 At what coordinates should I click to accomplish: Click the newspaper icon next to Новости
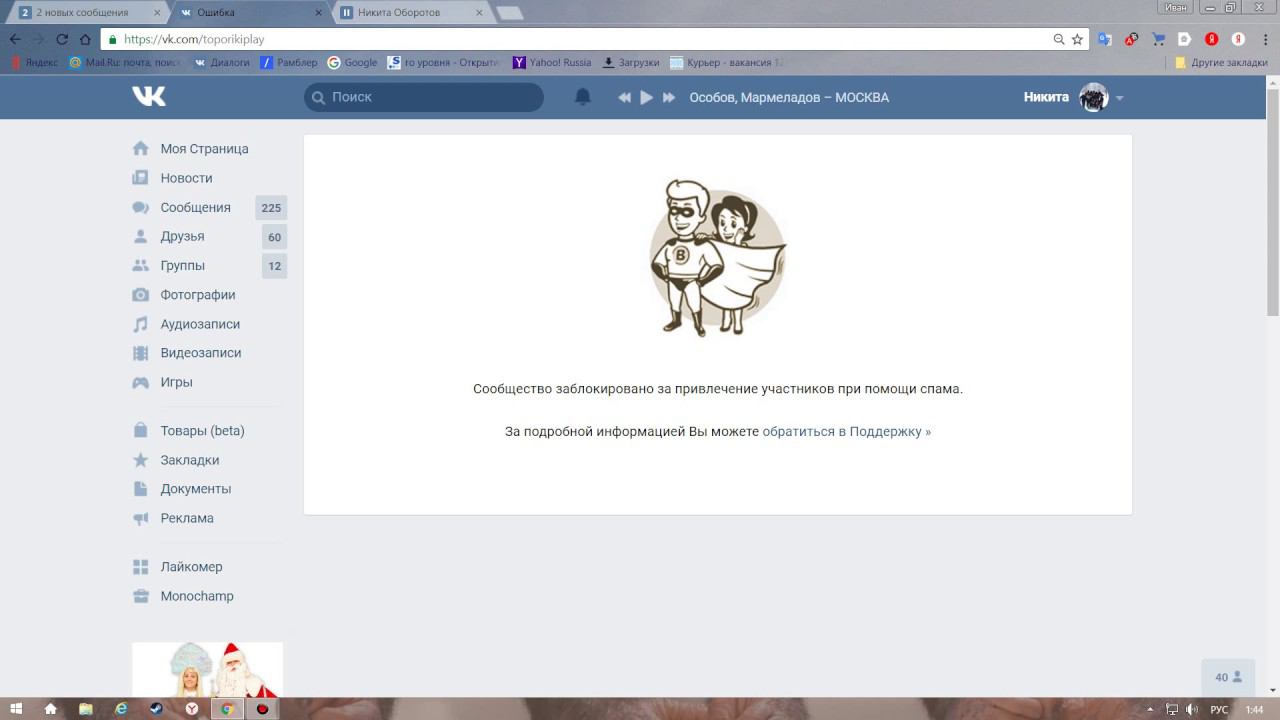tap(141, 178)
